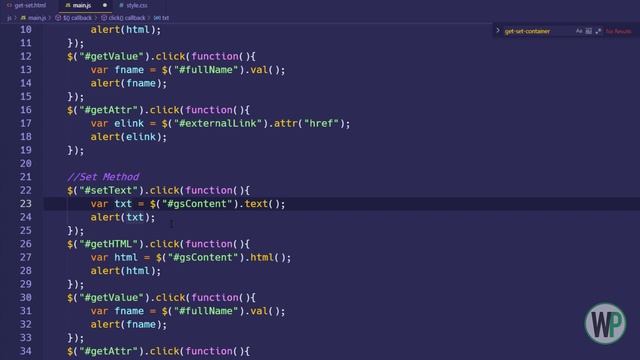Screen dimensions: 640x360
Task: Click "#getValue" selector on line 12
Action: point(111,56)
